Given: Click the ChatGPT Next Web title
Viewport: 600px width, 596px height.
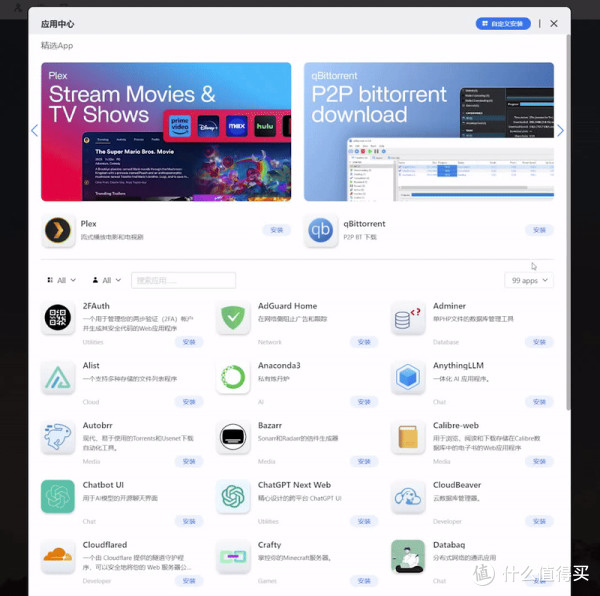Looking at the screenshot, I should pyautogui.click(x=294, y=485).
